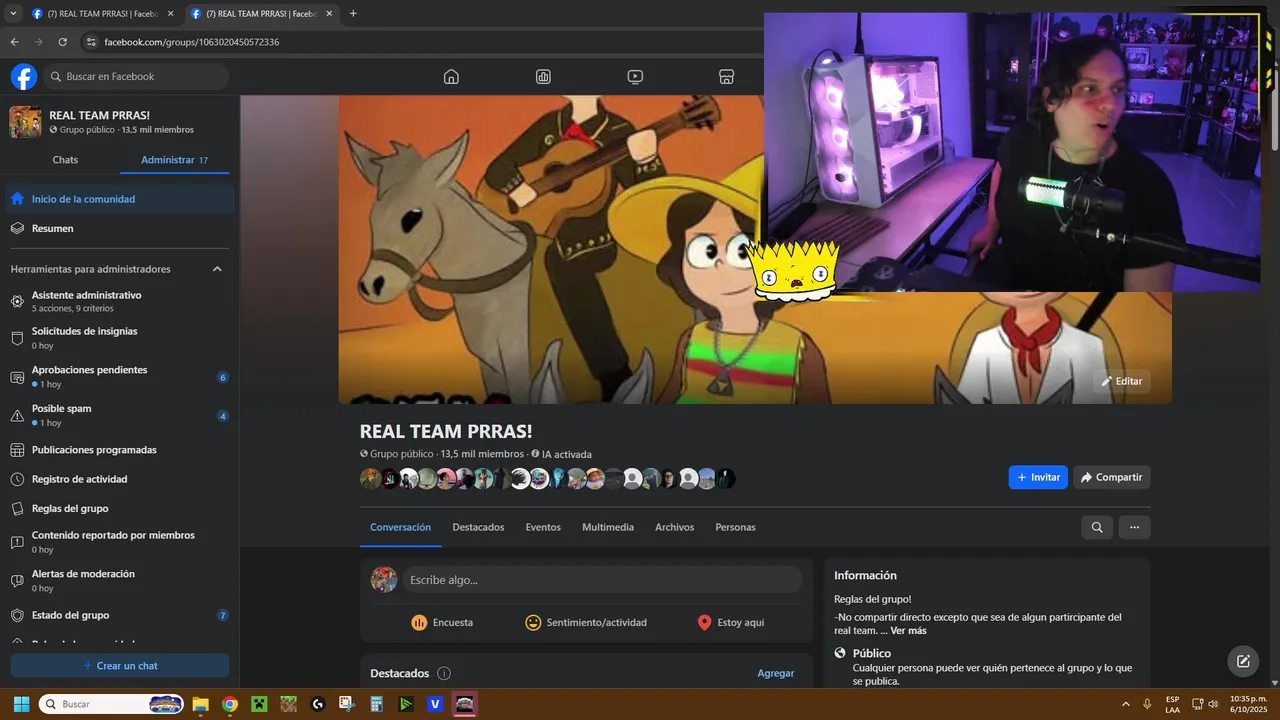Open Chrome from the Windows taskbar
1280x720 pixels.
230,704
